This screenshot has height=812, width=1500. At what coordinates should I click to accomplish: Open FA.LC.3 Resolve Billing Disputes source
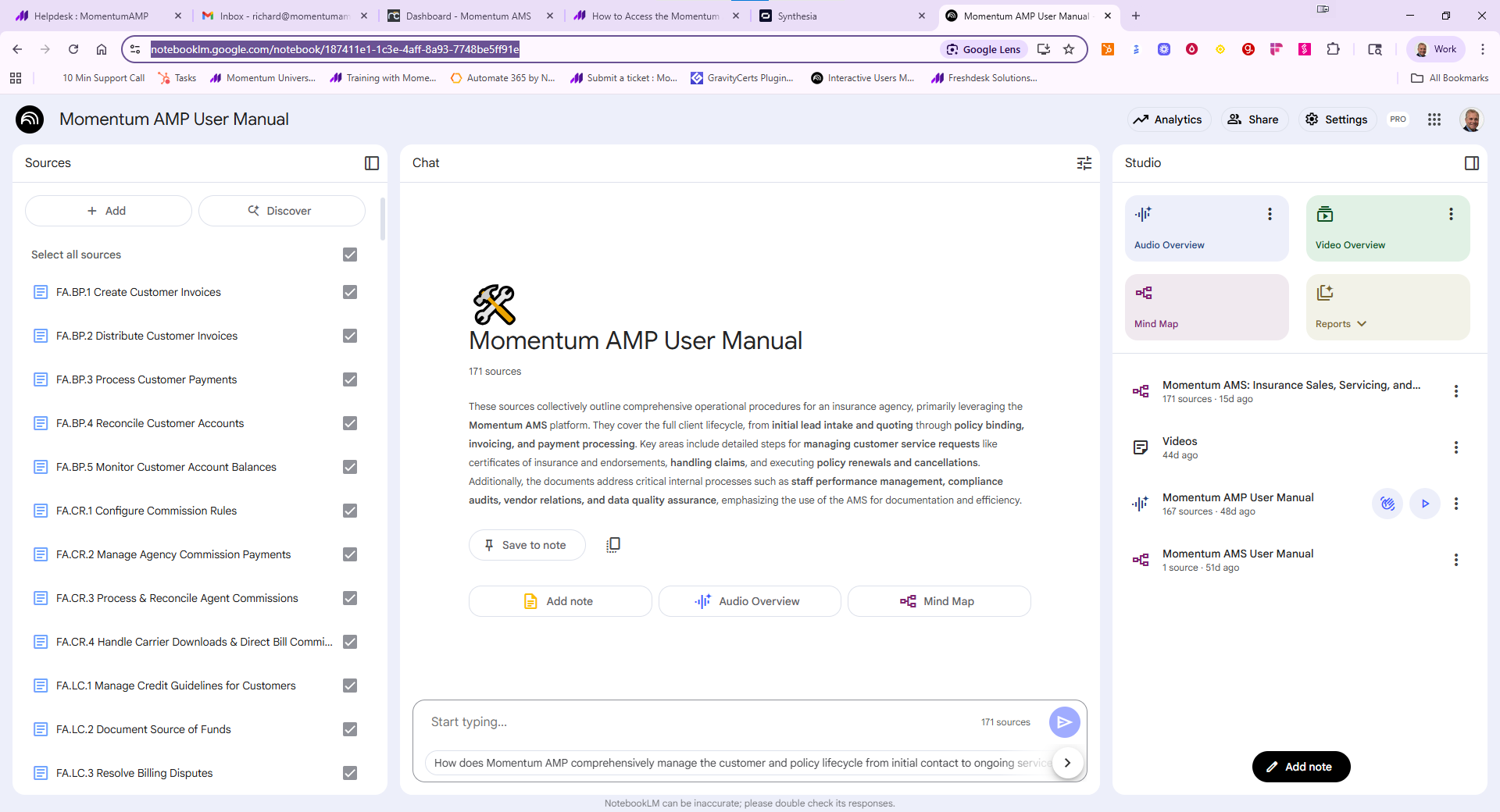coord(134,773)
